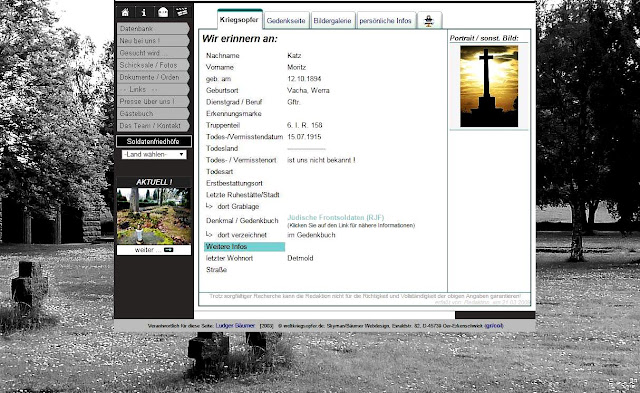Open the Datenbank menu item
Screen dimensions: 640x393
click(x=153, y=29)
